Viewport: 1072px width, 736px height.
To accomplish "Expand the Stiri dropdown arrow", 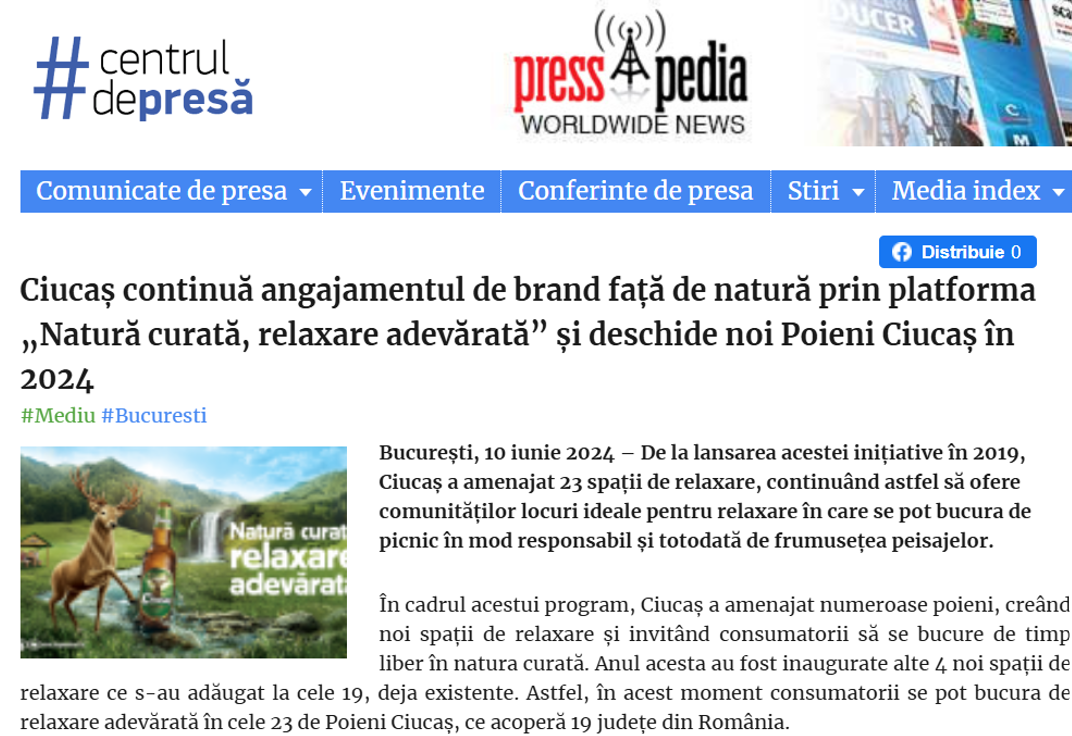I will pos(857,192).
